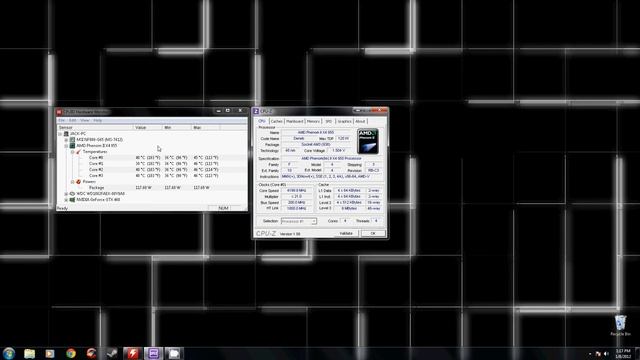Click the MSI motherboard chip icon
640x360 pixels.
[72, 140]
